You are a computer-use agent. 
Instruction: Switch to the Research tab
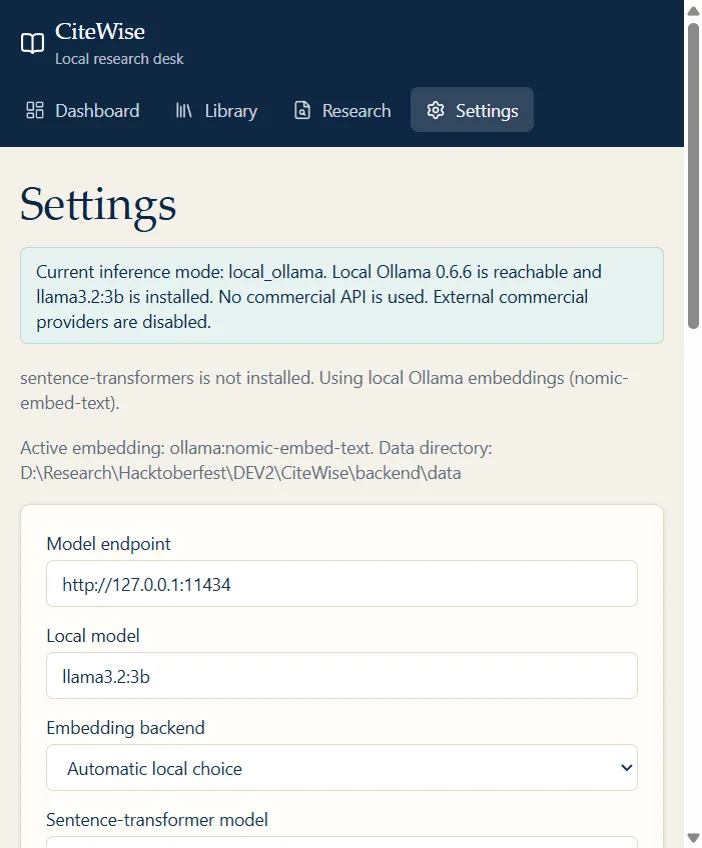[342, 110]
